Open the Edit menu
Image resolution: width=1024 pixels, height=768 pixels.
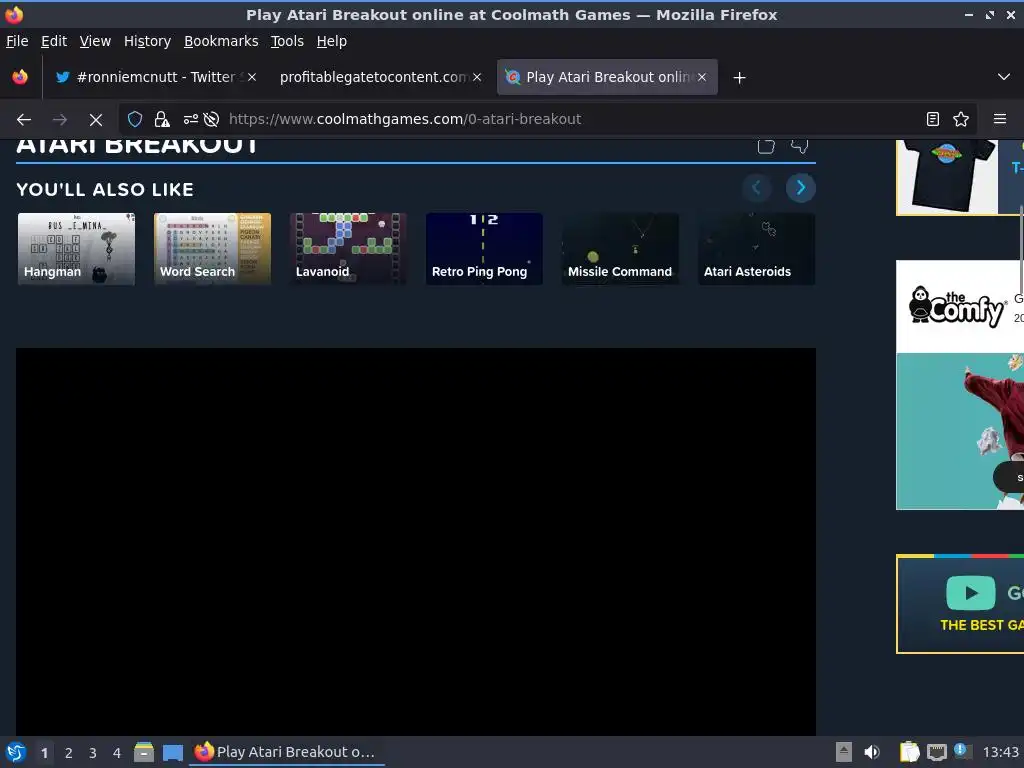pyautogui.click(x=54, y=41)
